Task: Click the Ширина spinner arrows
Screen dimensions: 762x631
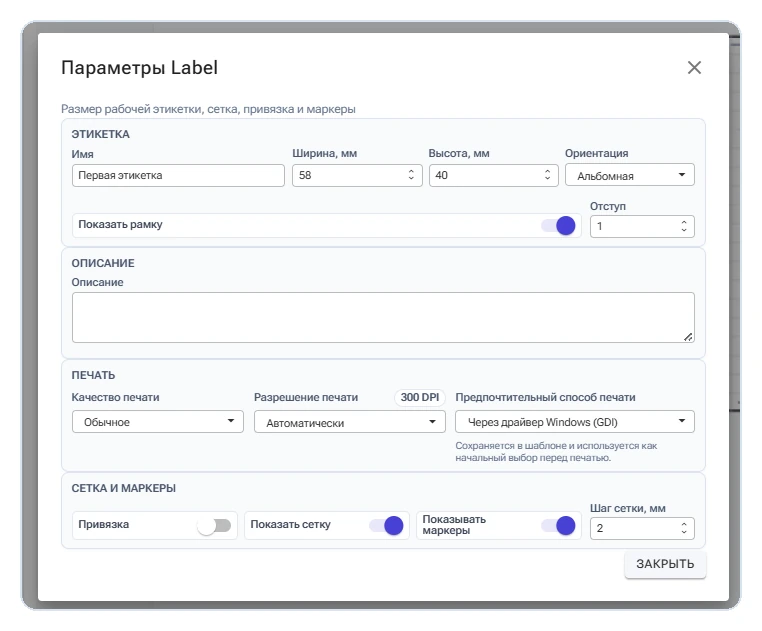Action: [x=411, y=175]
